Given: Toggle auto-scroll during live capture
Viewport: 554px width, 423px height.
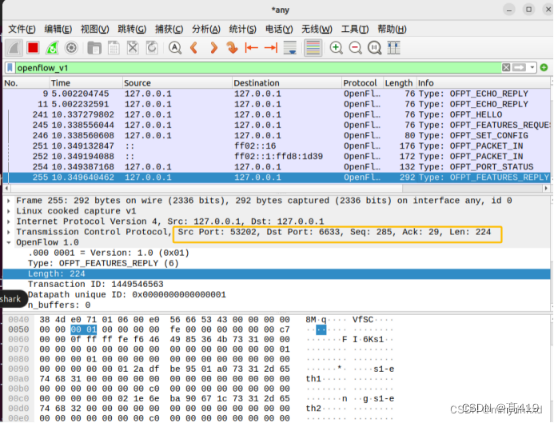Looking at the screenshot, I should (290, 48).
